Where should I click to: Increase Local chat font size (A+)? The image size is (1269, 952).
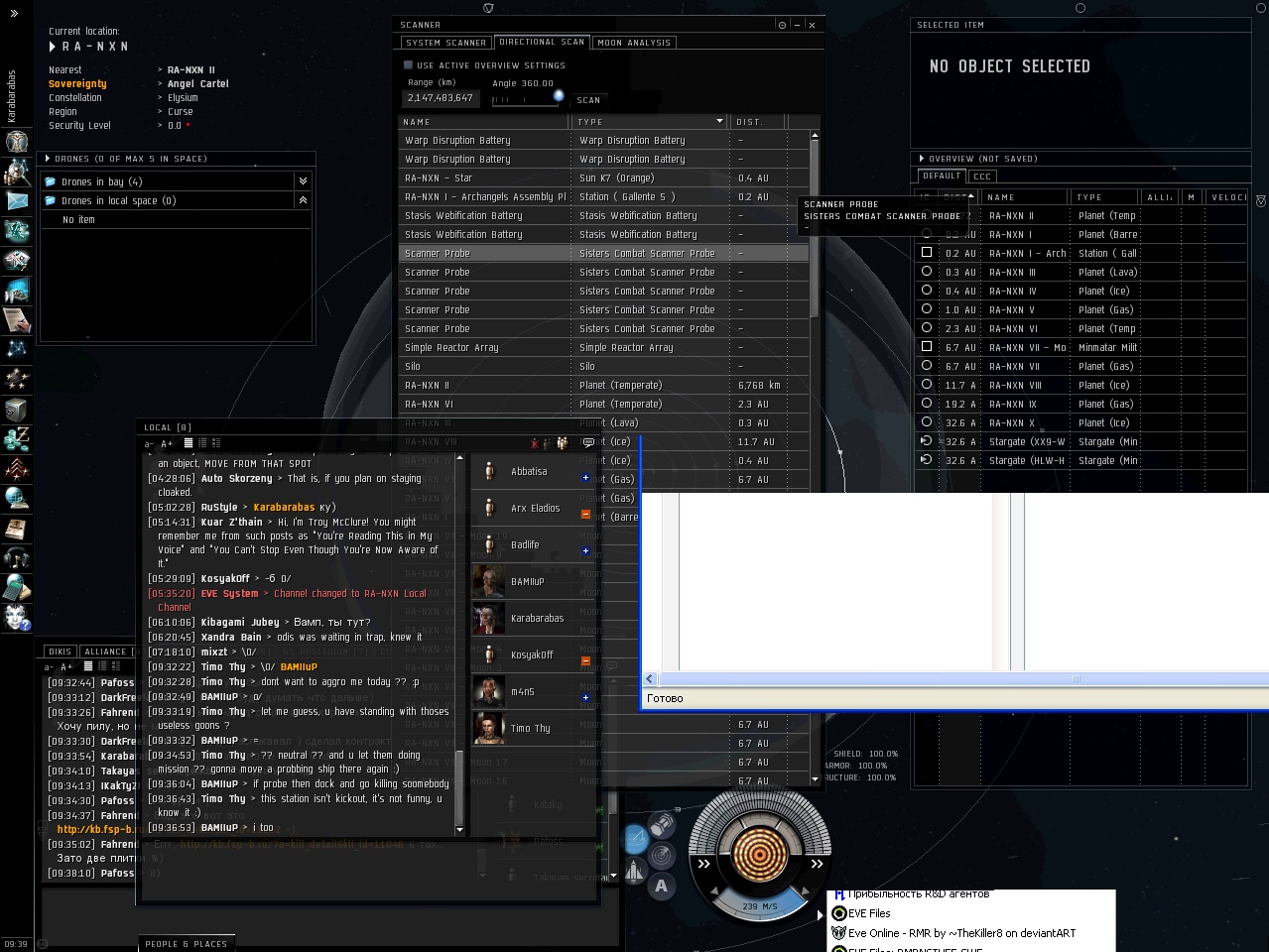pos(167,444)
